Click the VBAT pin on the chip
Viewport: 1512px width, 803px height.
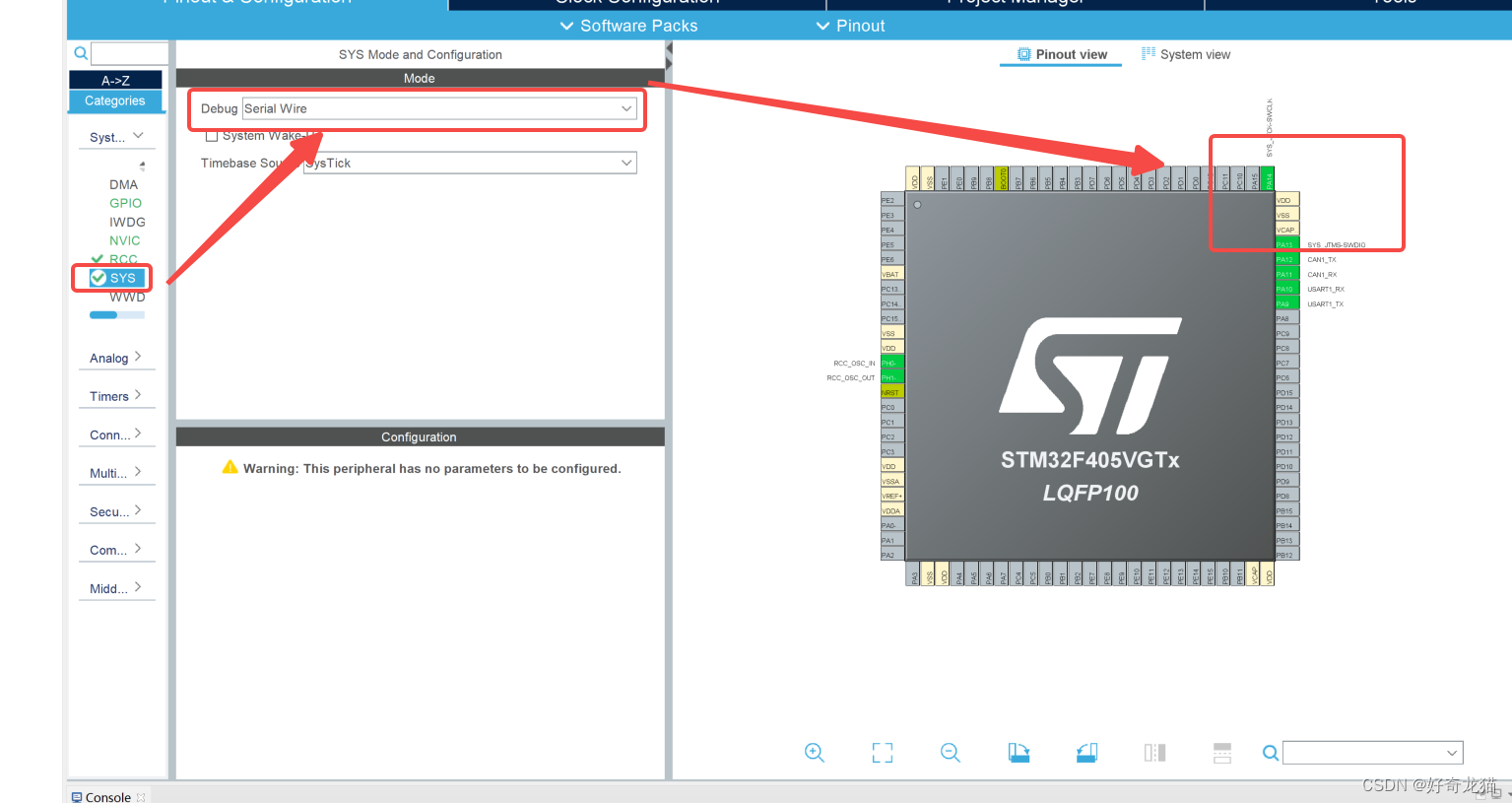(891, 274)
